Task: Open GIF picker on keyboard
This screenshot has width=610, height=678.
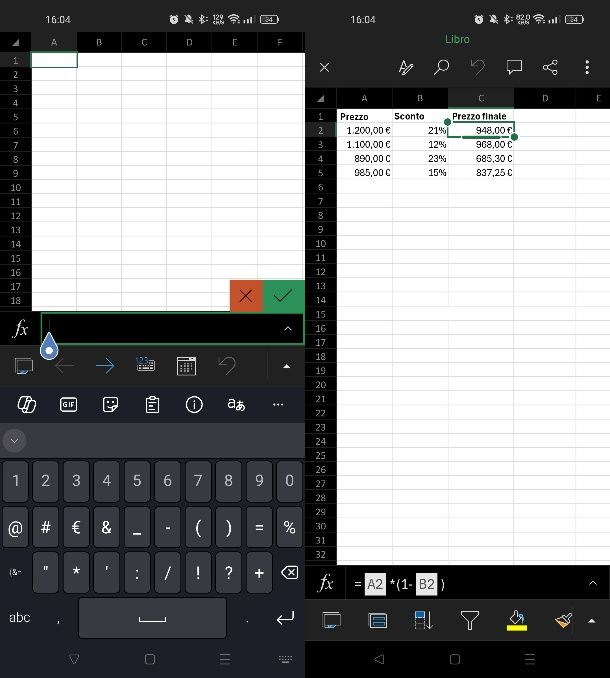Action: pyautogui.click(x=68, y=405)
